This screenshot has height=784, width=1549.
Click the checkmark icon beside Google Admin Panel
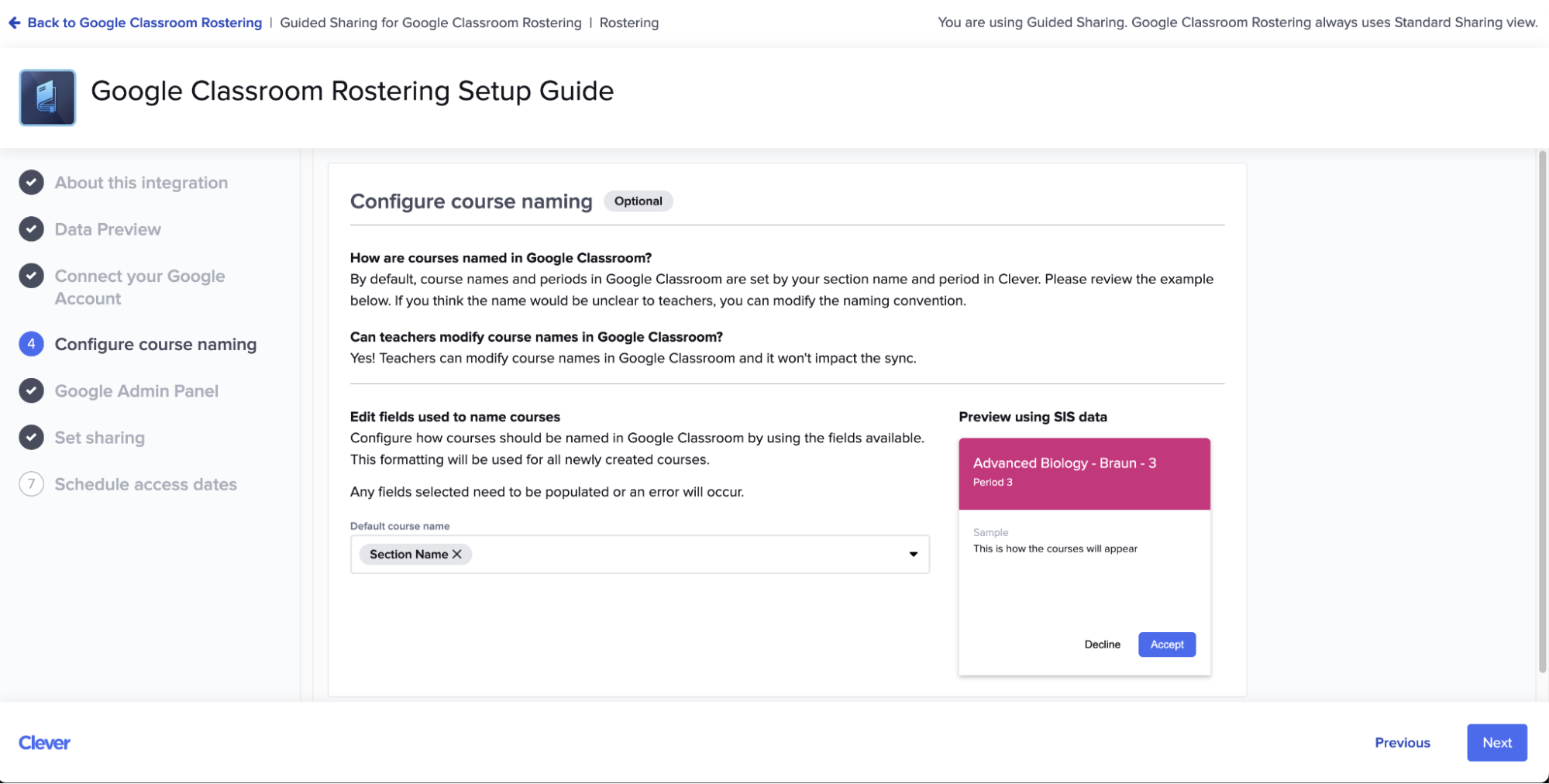[x=30, y=390]
